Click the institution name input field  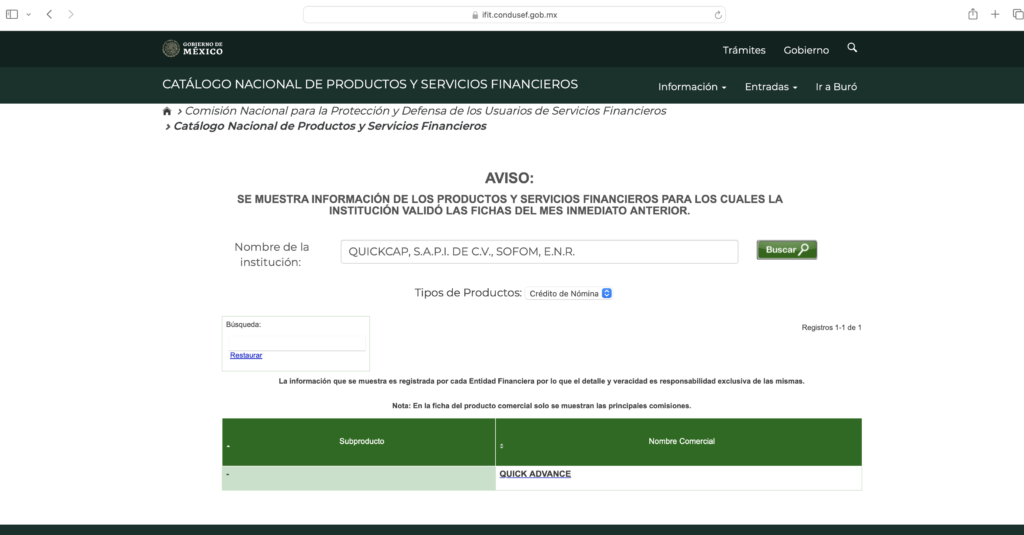point(538,251)
